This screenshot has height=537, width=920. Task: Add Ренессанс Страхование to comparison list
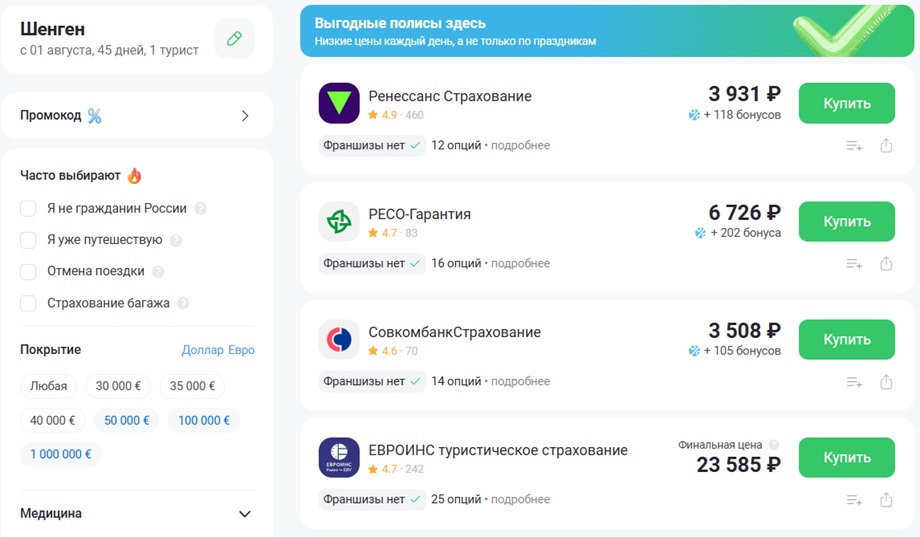click(854, 146)
